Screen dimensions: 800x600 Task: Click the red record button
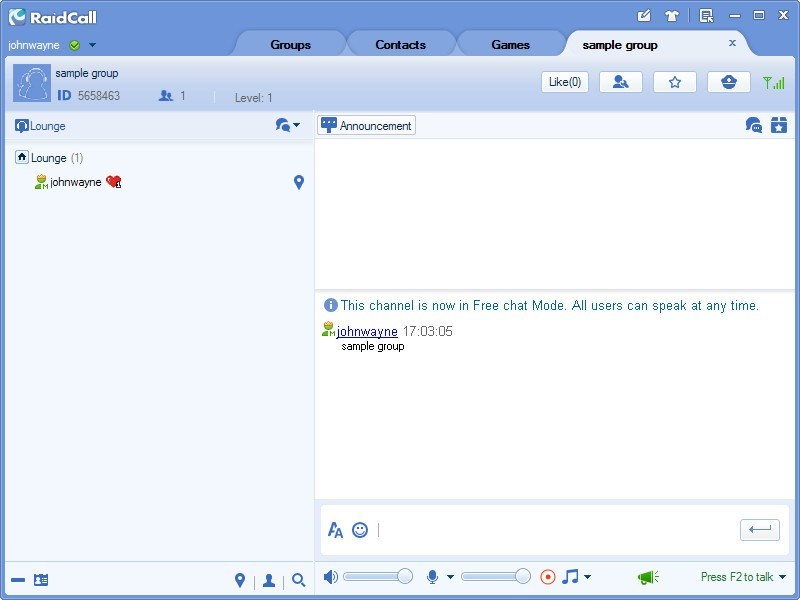point(547,577)
